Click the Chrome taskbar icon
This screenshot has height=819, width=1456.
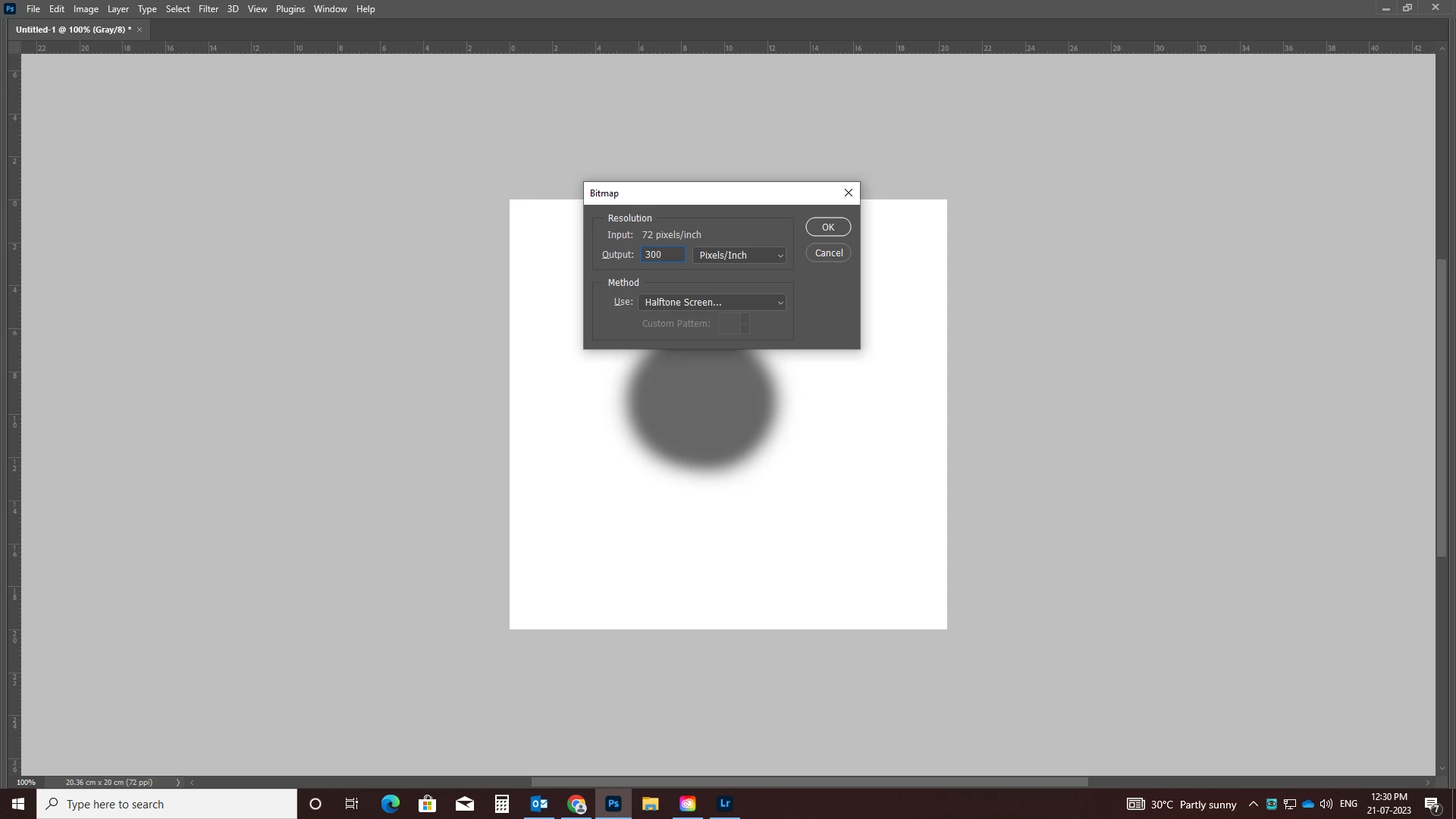pos(576,804)
